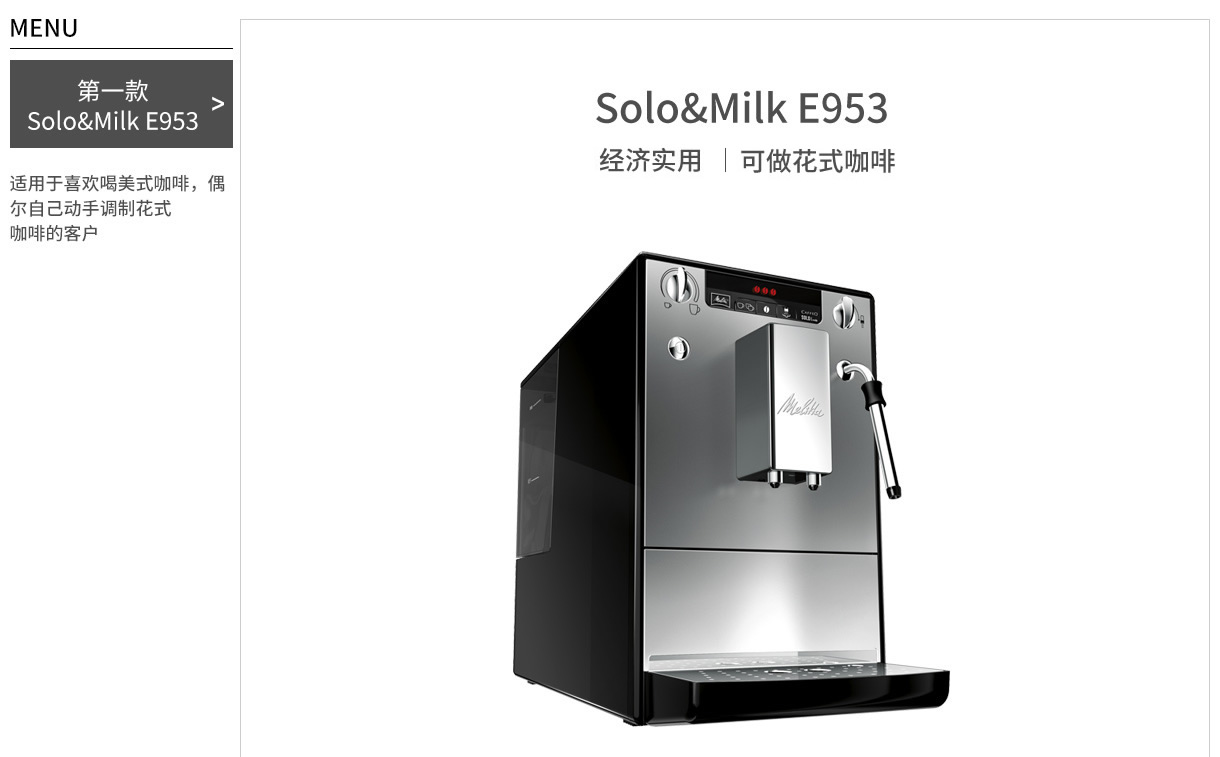Viewport: 1220px width, 757px height.
Task: Select the 第一款 Solo&Milk E953 menu entry
Action: click(x=121, y=104)
